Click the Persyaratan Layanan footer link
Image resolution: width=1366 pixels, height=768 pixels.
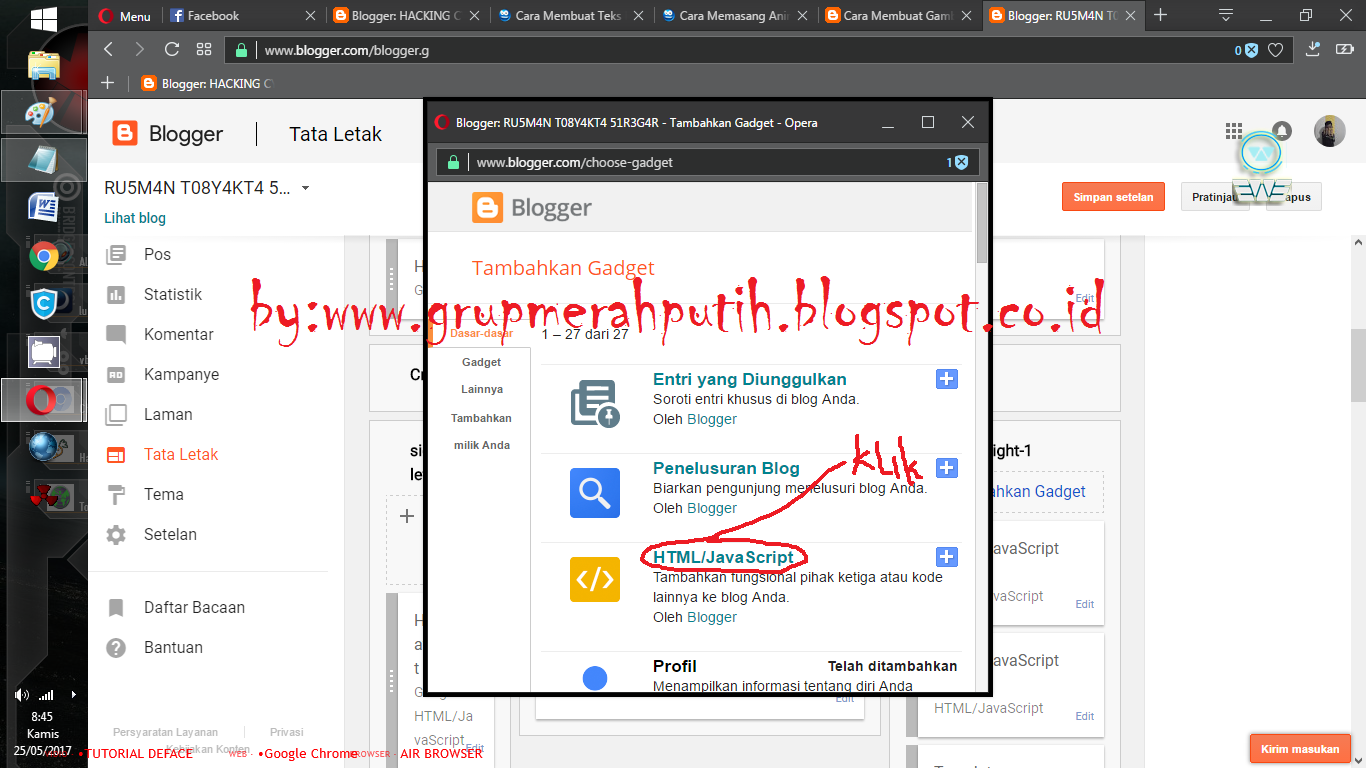point(165,732)
